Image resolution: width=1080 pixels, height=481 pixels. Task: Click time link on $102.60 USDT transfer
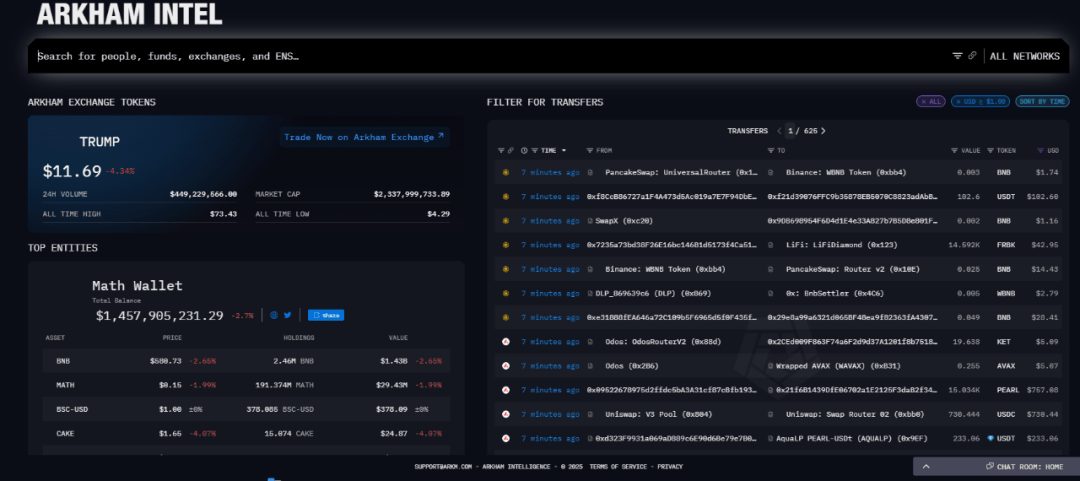point(550,196)
